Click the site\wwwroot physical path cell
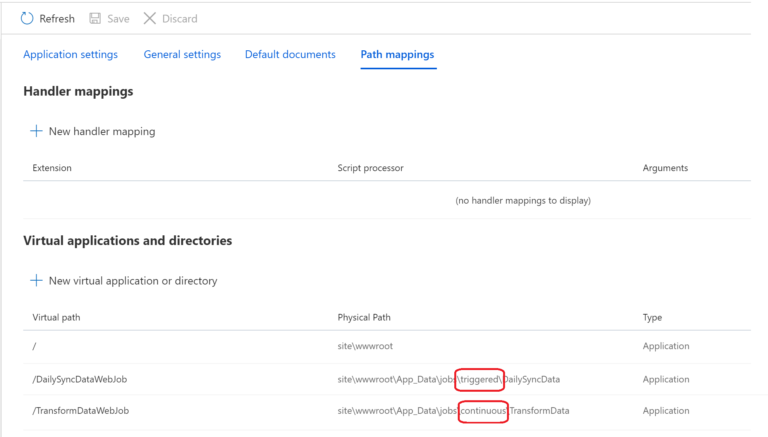The width and height of the screenshot is (768, 437). (364, 346)
